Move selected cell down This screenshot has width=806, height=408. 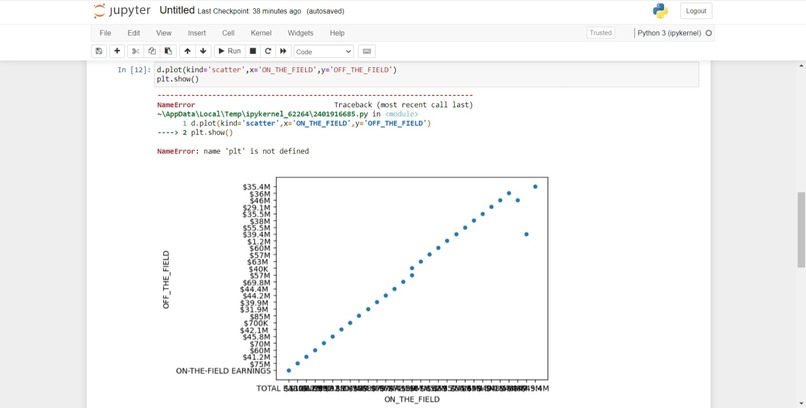(x=203, y=51)
